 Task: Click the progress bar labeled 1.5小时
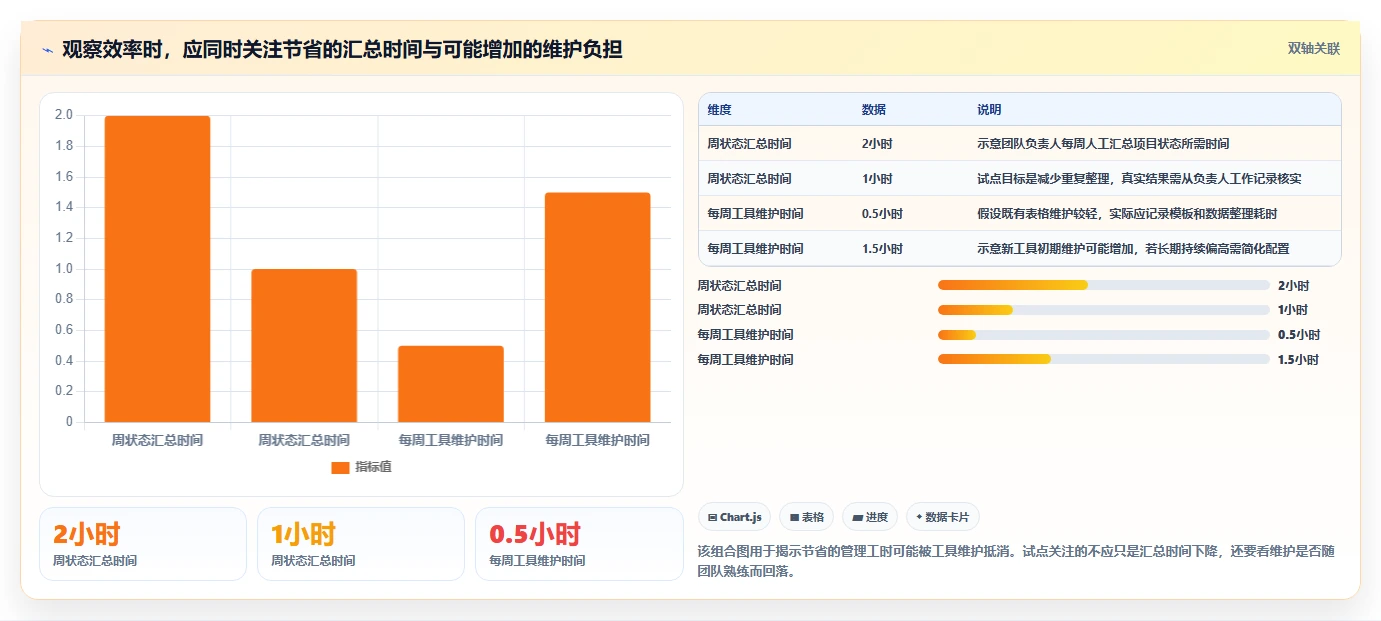[x=1104, y=359]
